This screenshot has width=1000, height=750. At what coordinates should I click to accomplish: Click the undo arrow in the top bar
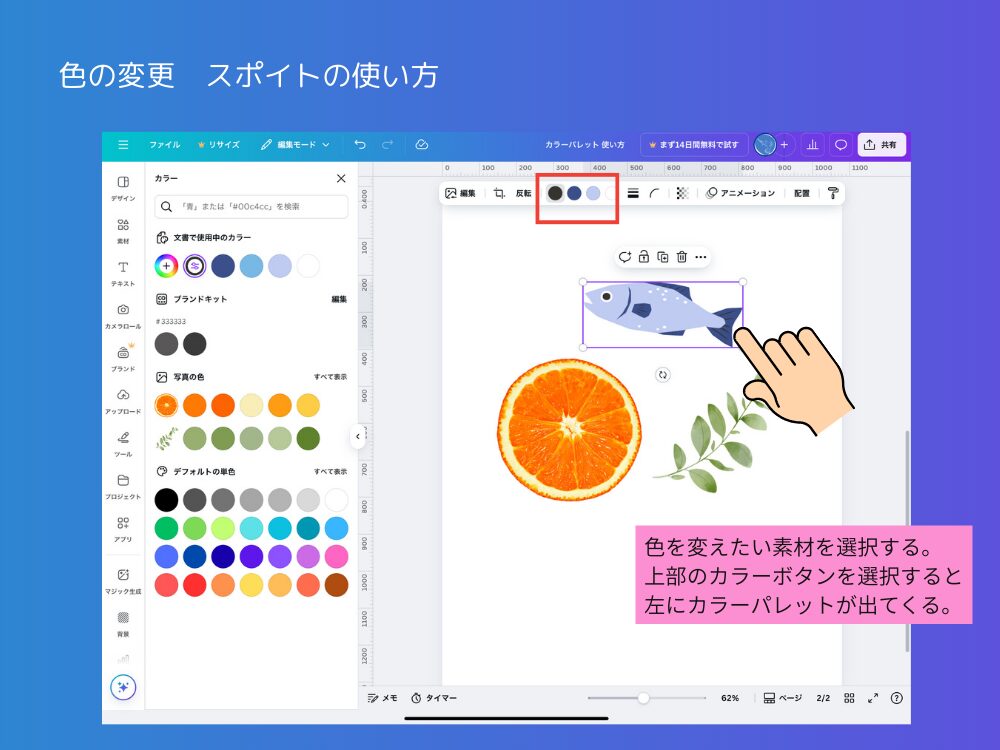pyautogui.click(x=361, y=144)
